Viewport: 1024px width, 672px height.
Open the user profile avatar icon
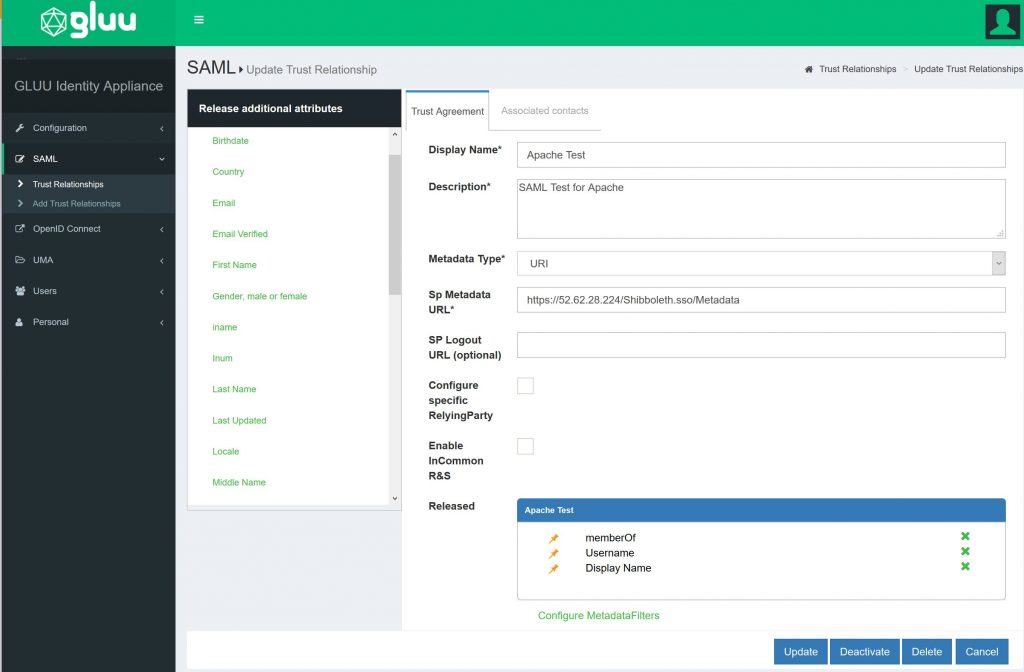[1002, 21]
